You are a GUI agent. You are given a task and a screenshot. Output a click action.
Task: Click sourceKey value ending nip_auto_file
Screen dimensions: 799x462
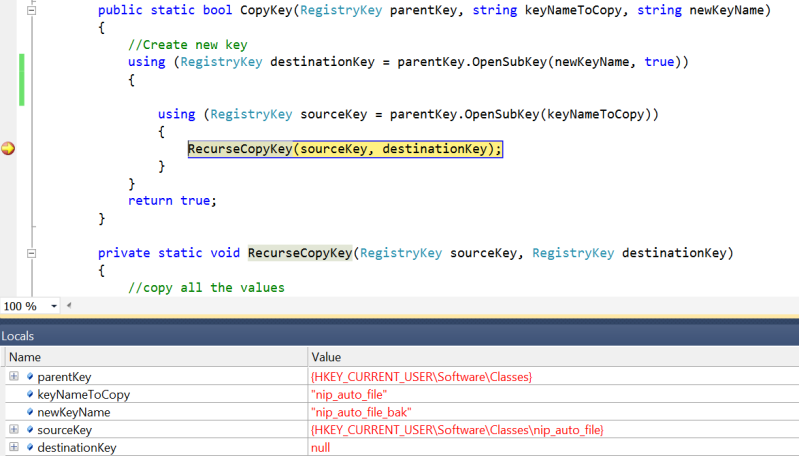(x=457, y=429)
